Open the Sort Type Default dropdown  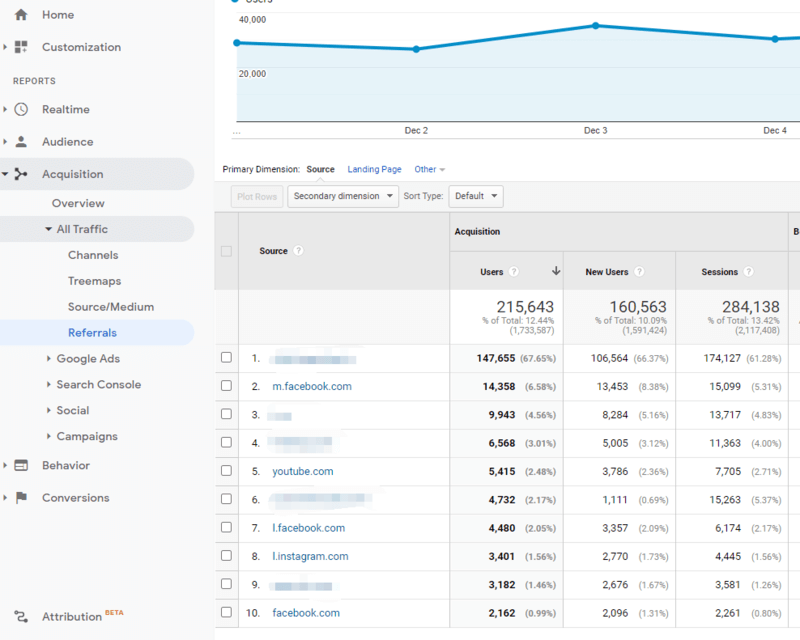(x=476, y=196)
